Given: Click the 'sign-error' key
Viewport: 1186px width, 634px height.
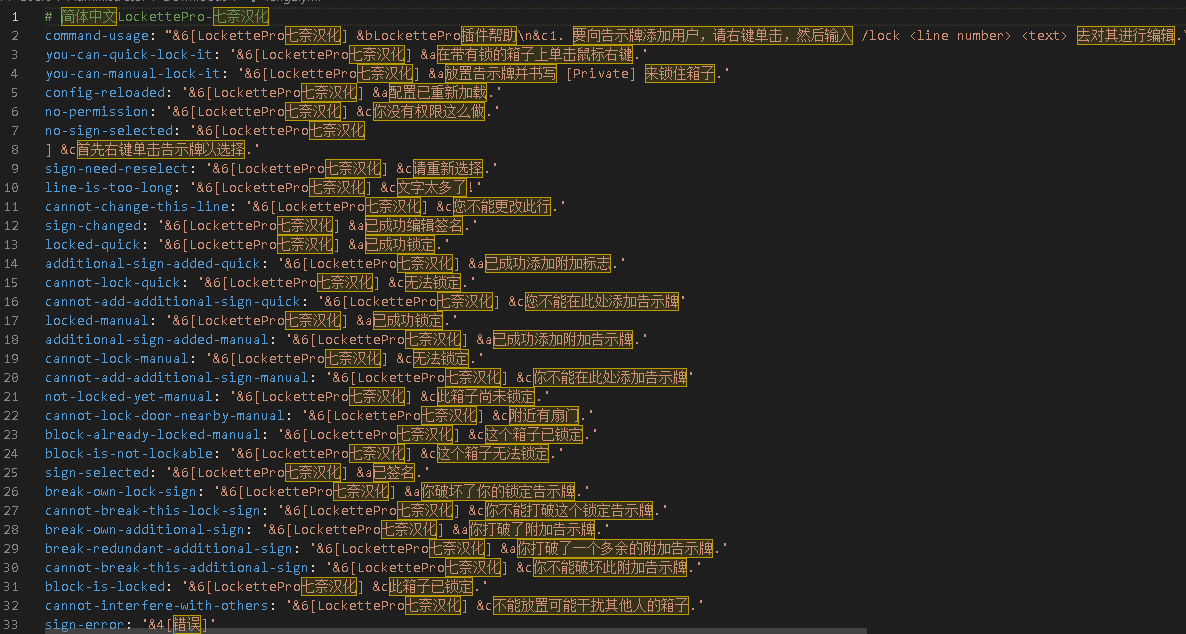Looking at the screenshot, I should pyautogui.click(x=84, y=624).
